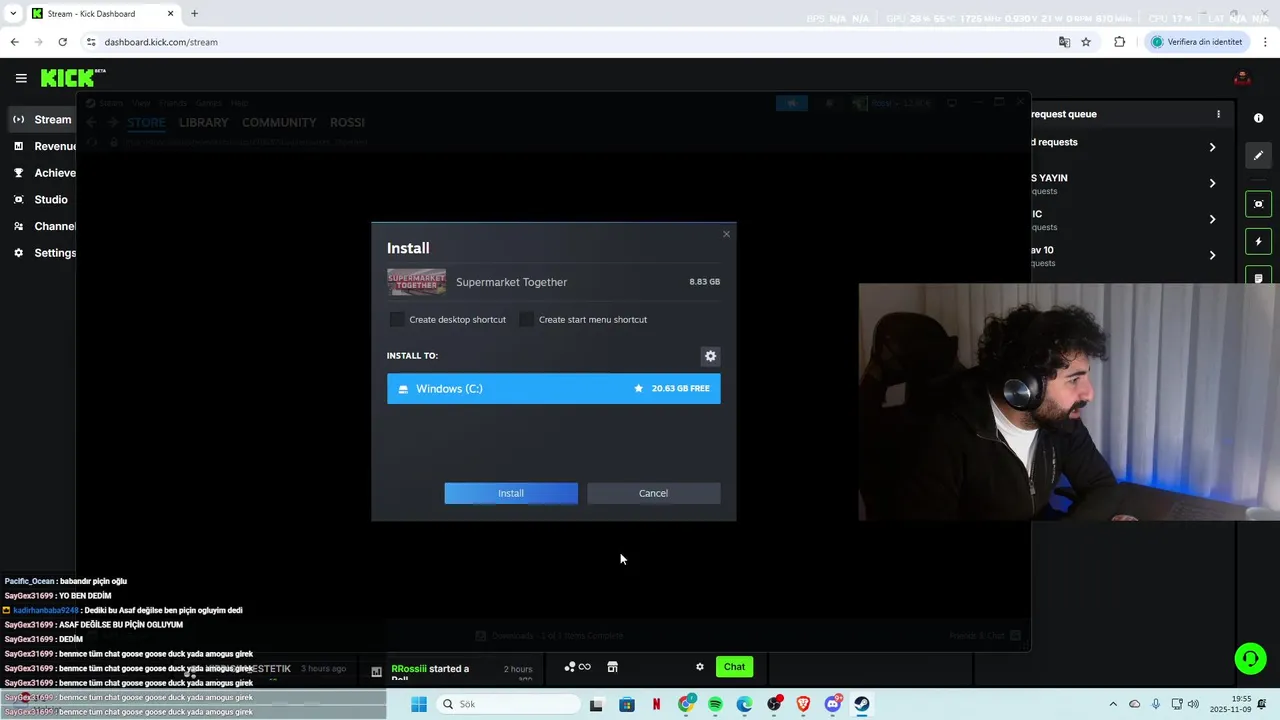The image size is (1280, 720).
Task: Click the storefront icon in bottom bar
Action: point(612,667)
